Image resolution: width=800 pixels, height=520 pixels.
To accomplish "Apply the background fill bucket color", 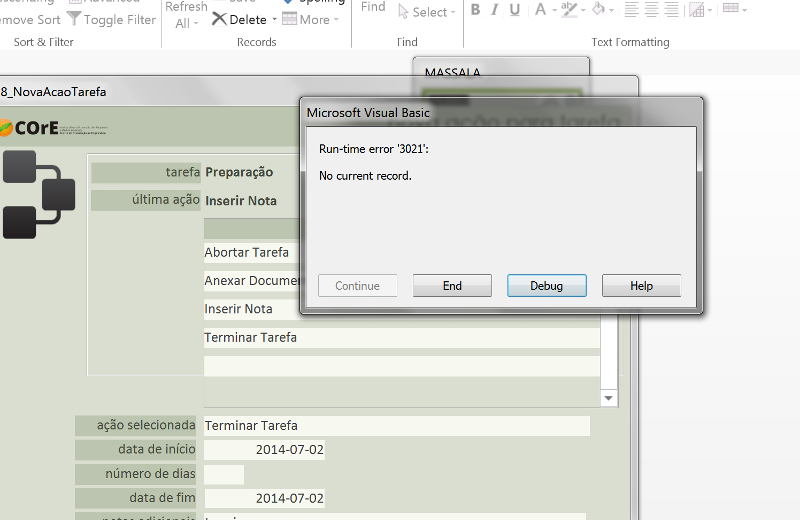I will click(x=598, y=10).
